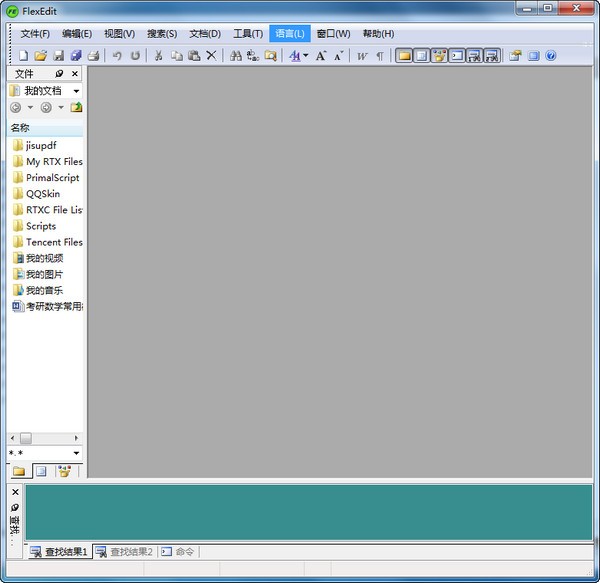Image resolution: width=600 pixels, height=583 pixels.
Task: Expand the 我的文档 location dropdown
Action: (x=76, y=91)
